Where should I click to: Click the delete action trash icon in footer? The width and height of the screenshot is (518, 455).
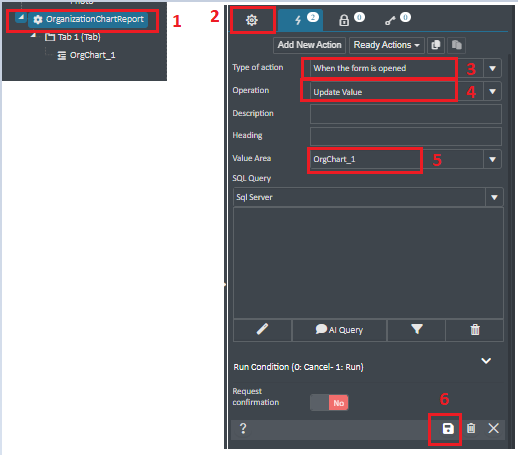click(x=471, y=428)
